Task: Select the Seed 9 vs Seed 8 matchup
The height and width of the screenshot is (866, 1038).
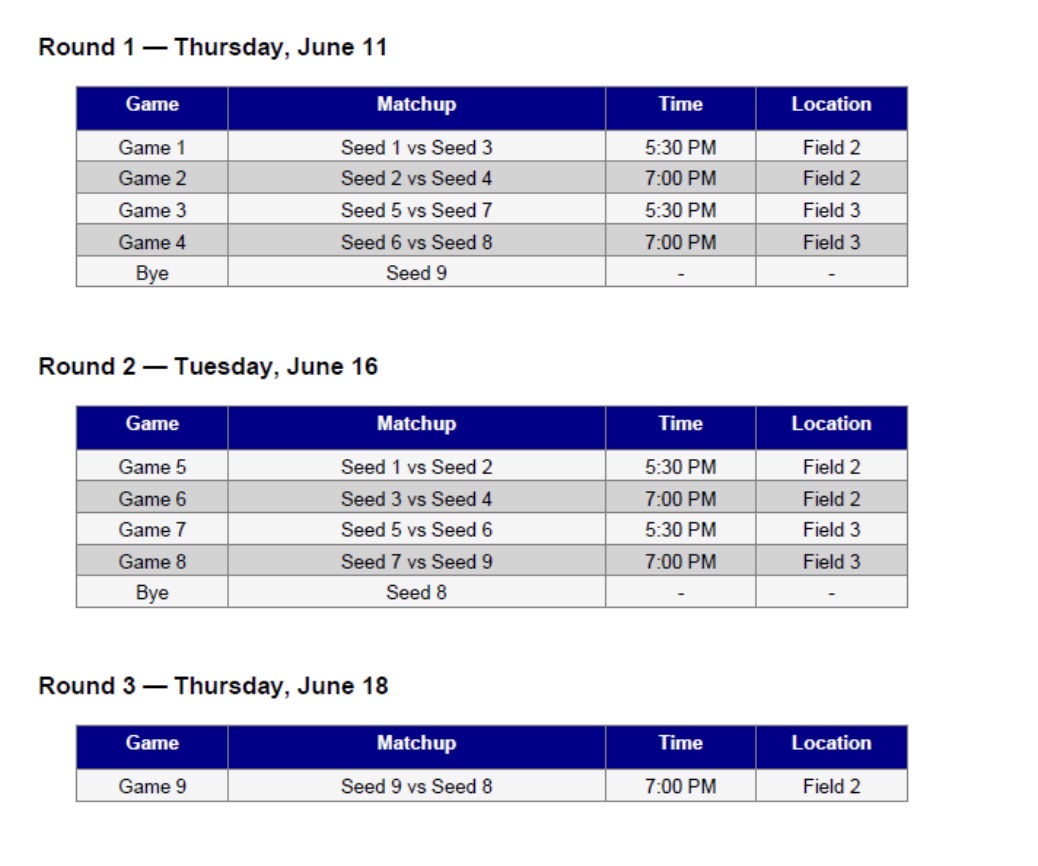Action: pyautogui.click(x=416, y=786)
